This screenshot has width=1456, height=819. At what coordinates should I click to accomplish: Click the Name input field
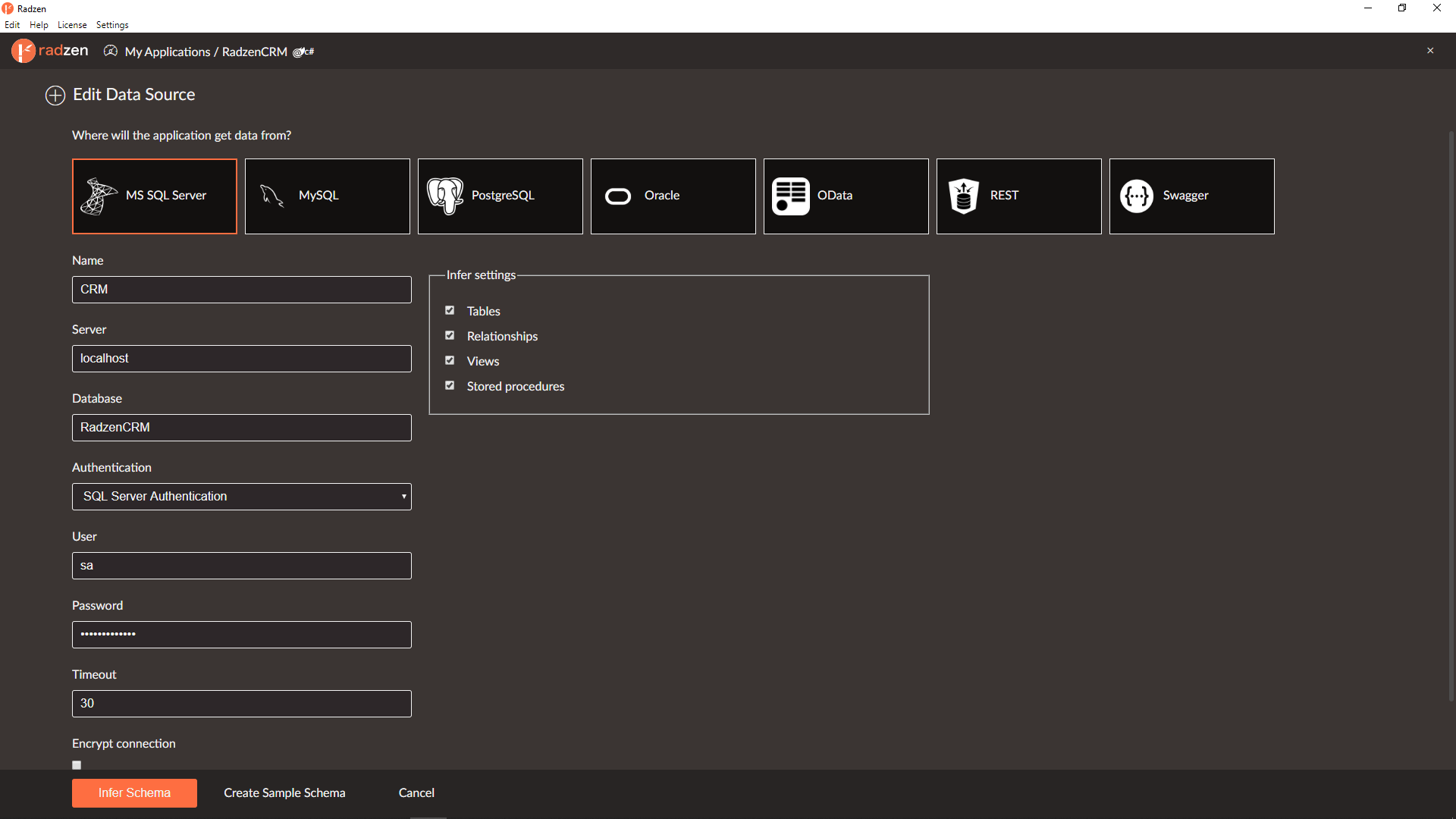click(242, 290)
